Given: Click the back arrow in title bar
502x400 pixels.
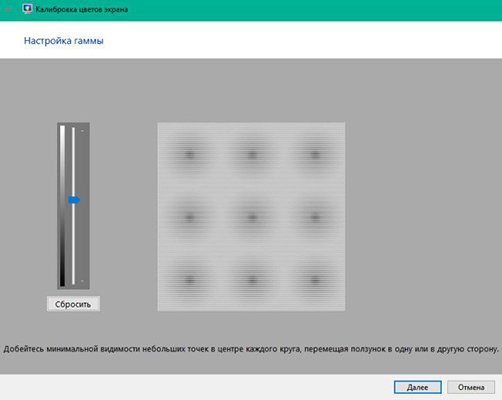Looking at the screenshot, I should 8,9.
